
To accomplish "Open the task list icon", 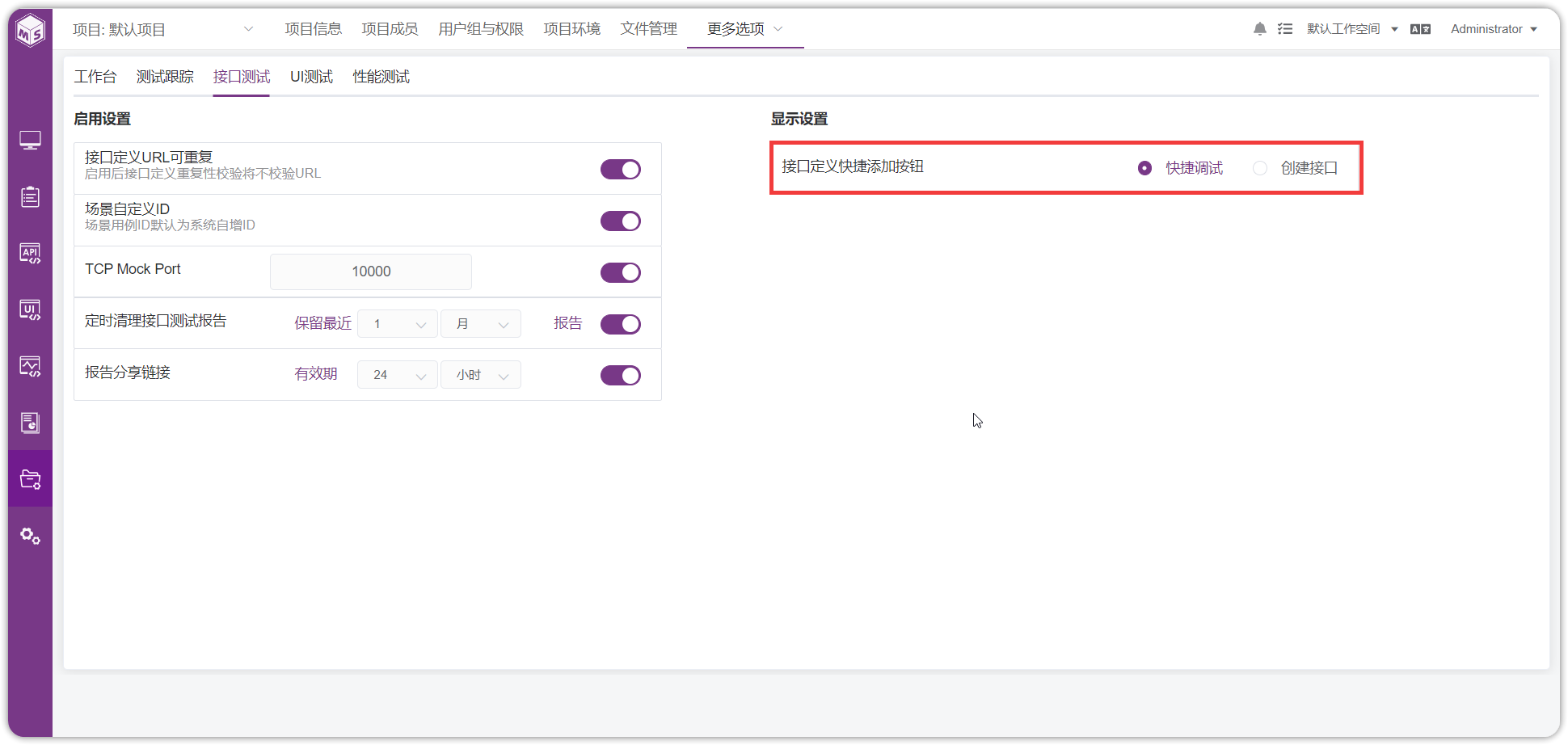I will pyautogui.click(x=1284, y=29).
